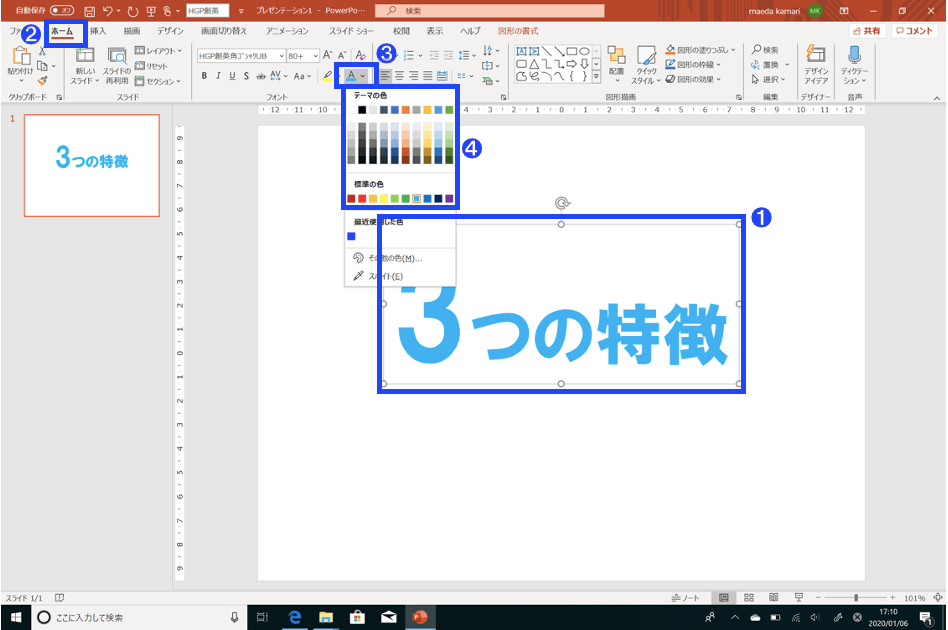
Task: Open More Colors (その他の色) option
Action: [388, 258]
